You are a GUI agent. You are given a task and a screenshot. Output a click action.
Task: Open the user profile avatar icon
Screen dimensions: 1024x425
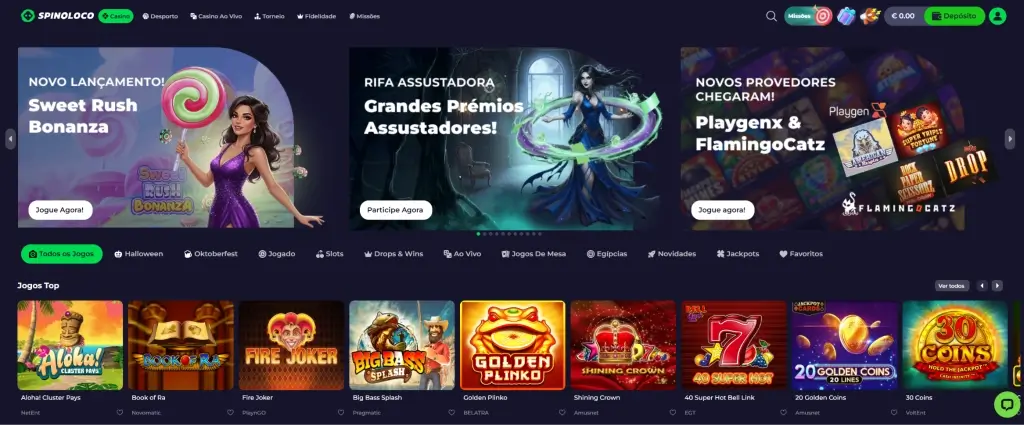[997, 16]
